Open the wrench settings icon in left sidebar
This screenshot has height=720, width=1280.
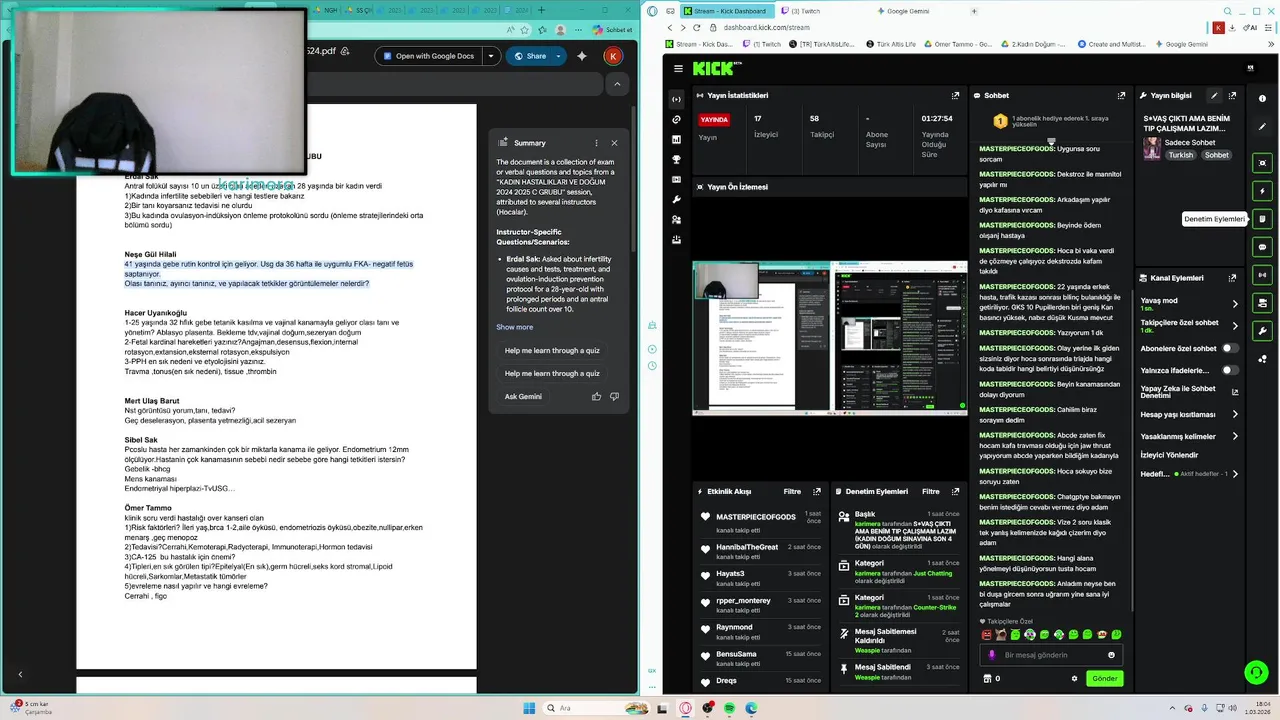pos(677,199)
